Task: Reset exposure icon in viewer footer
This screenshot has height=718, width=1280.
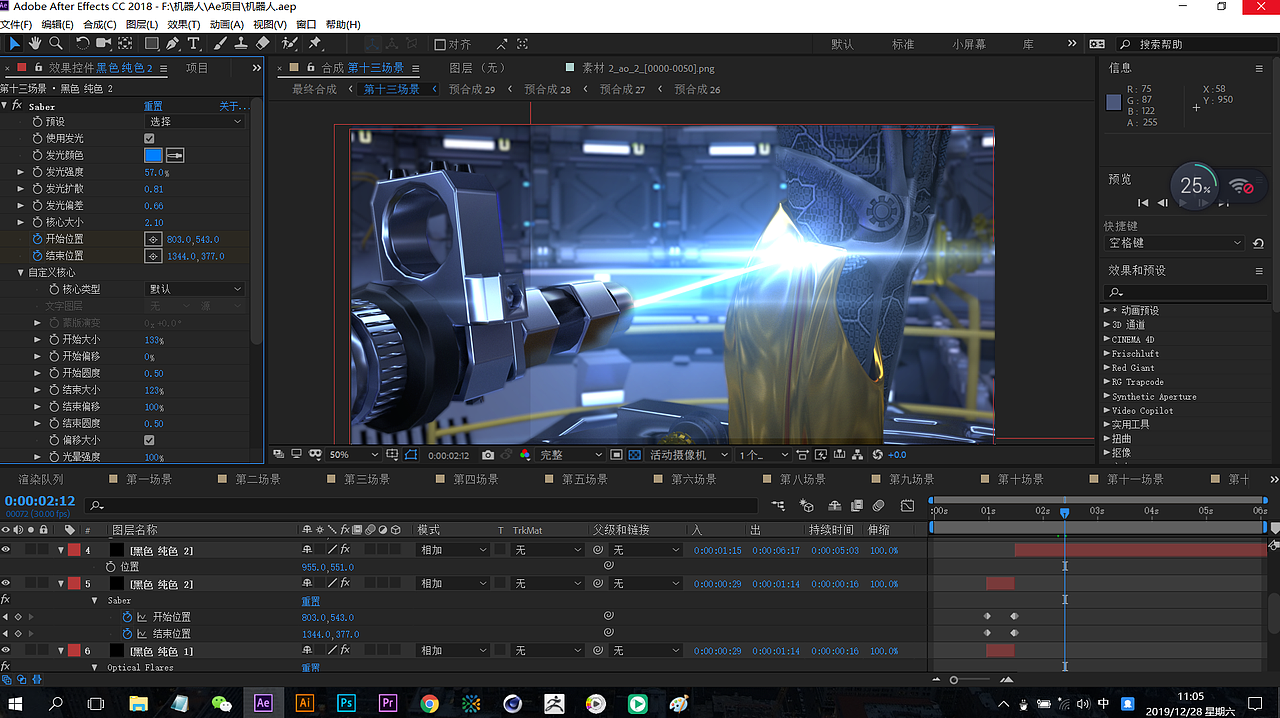Action: click(x=878, y=455)
